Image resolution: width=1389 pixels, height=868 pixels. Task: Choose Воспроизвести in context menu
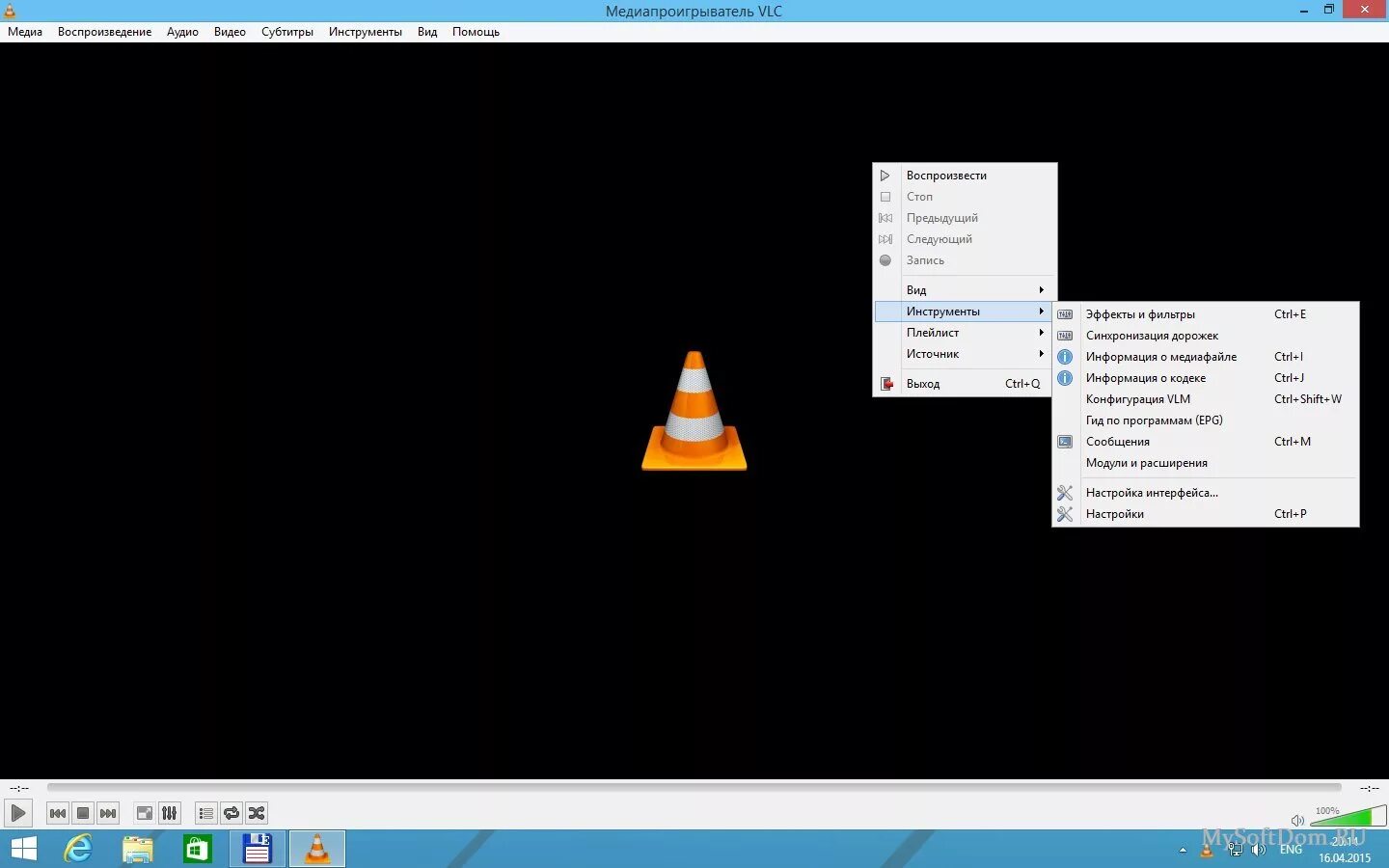965,176
